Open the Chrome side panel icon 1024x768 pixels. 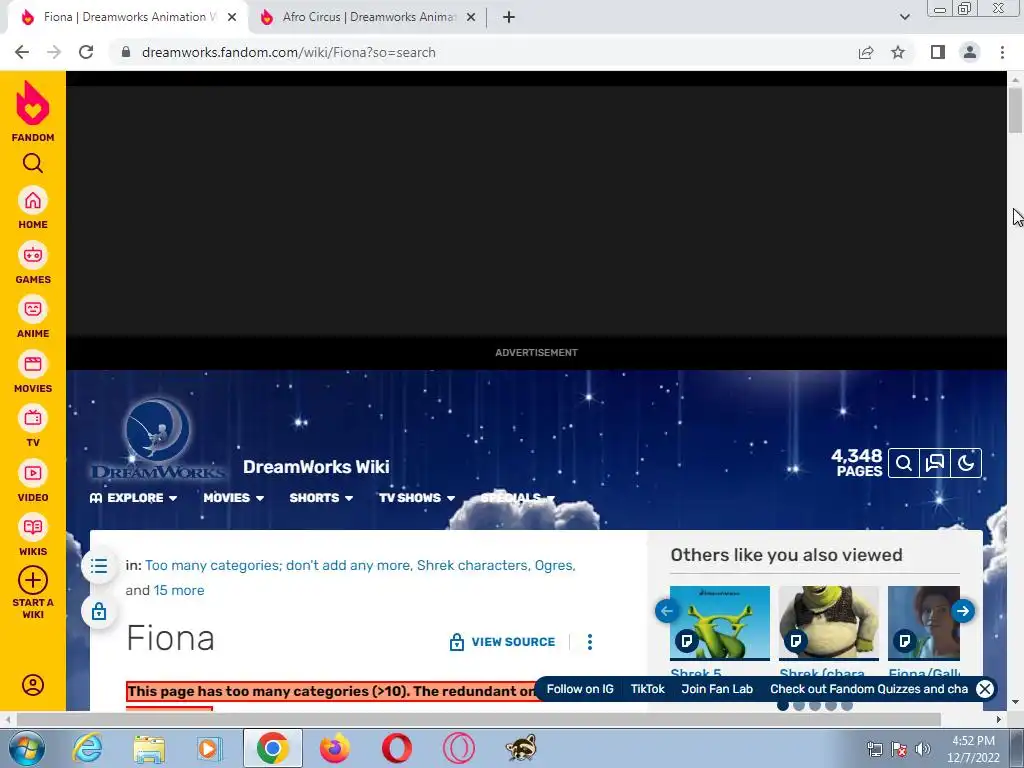coord(938,52)
